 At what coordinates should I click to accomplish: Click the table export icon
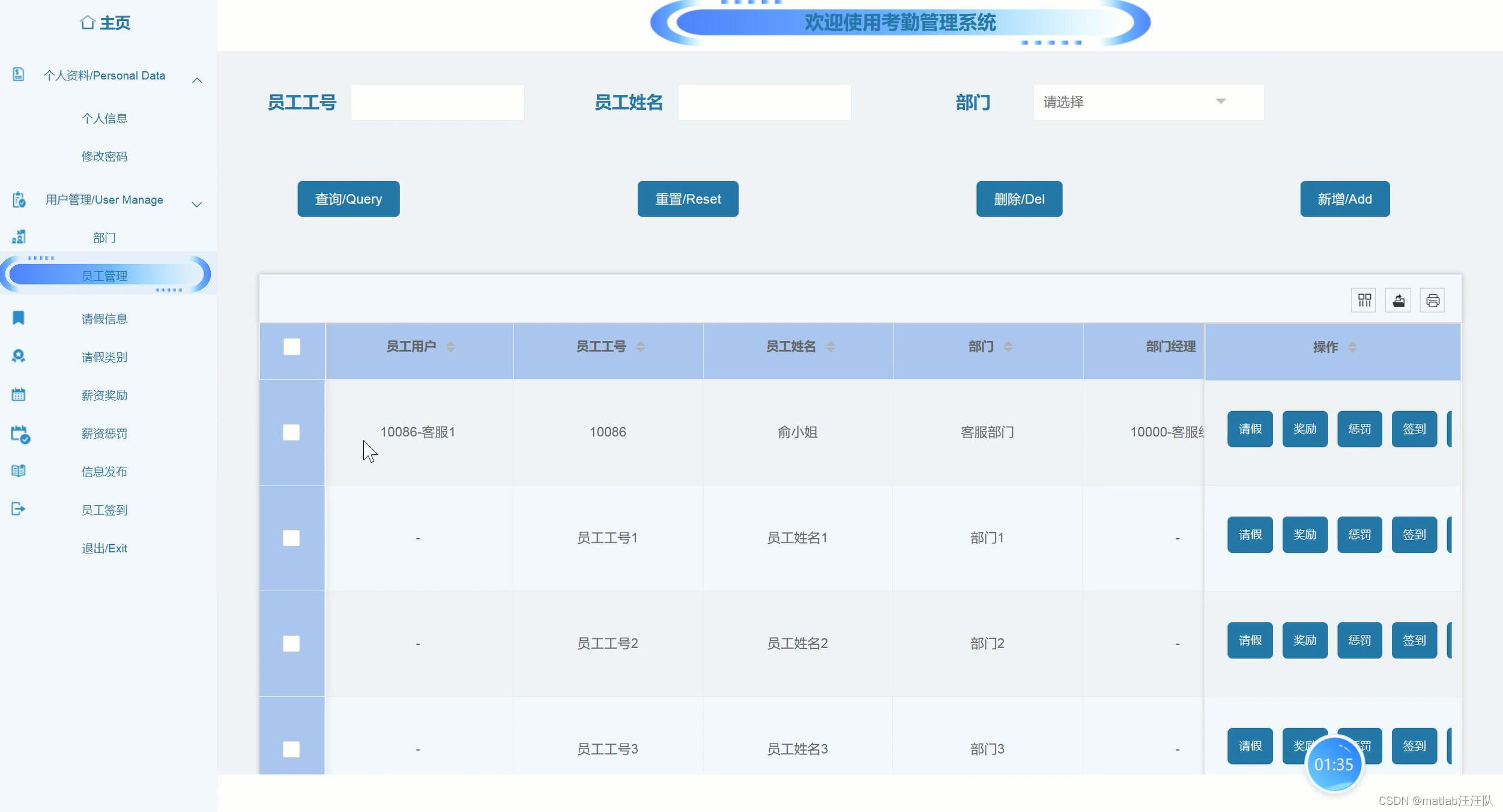pyautogui.click(x=1398, y=300)
